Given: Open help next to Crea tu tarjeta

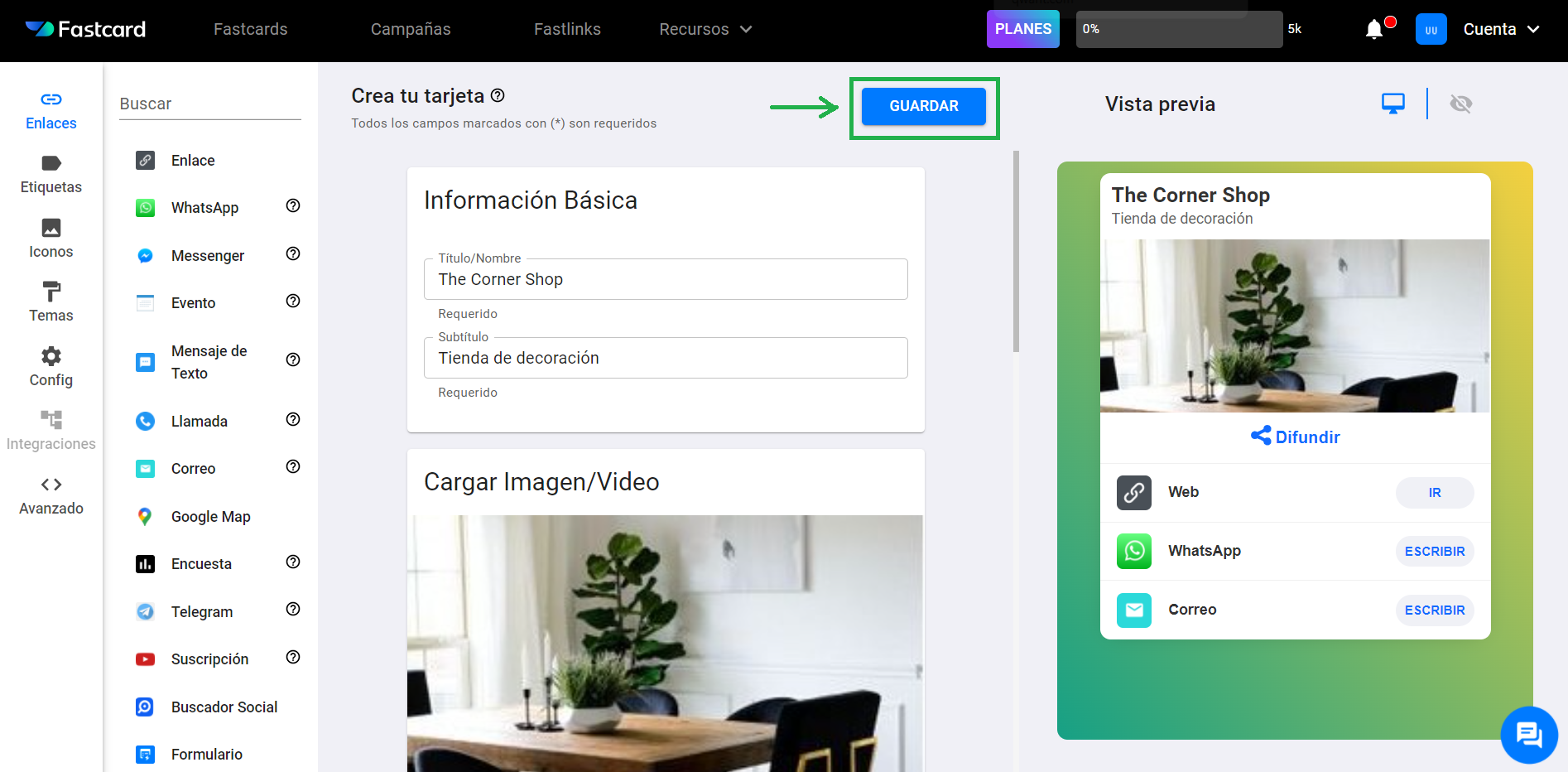Looking at the screenshot, I should [498, 95].
